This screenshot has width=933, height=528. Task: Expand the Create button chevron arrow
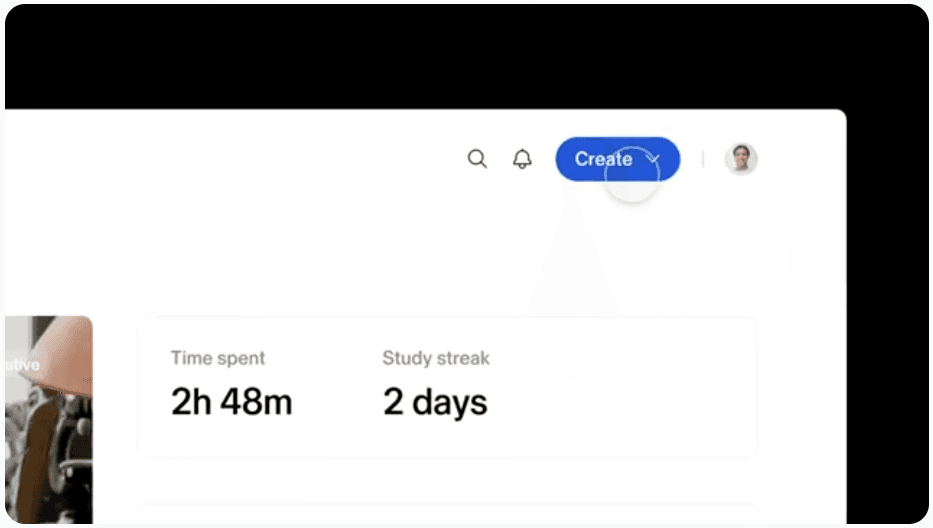tap(653, 159)
